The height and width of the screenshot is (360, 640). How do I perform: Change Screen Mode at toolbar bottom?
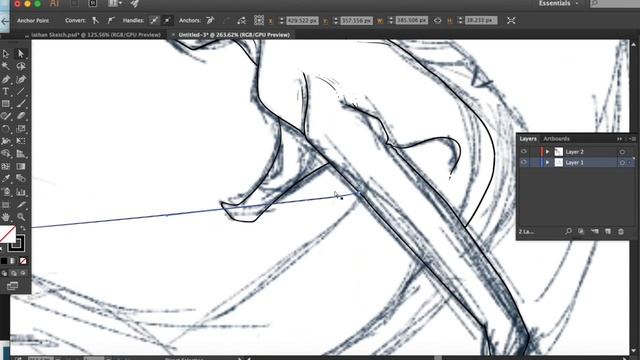(12, 286)
